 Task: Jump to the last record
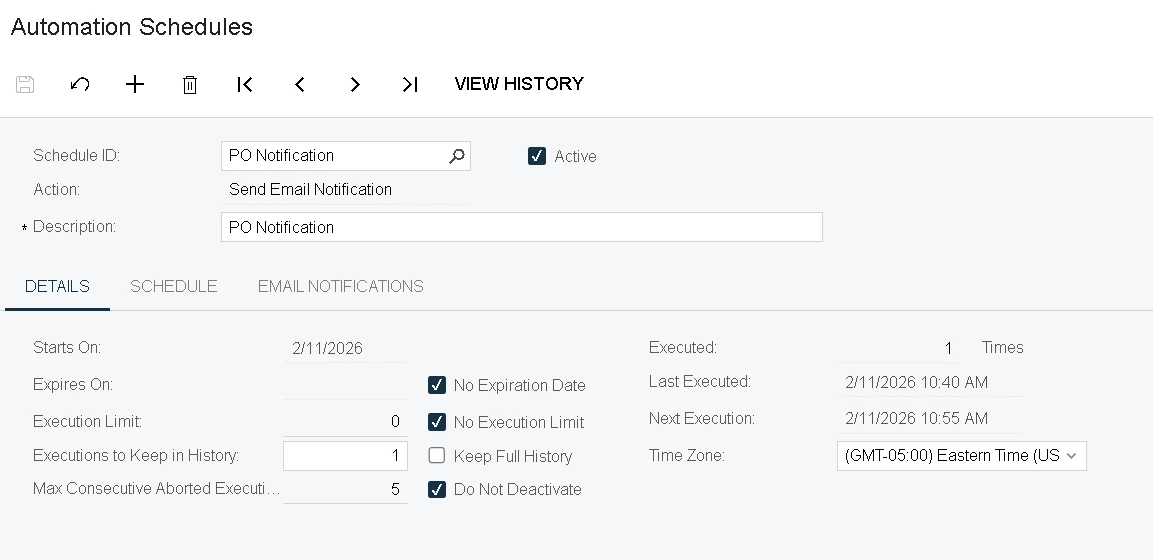click(x=410, y=85)
